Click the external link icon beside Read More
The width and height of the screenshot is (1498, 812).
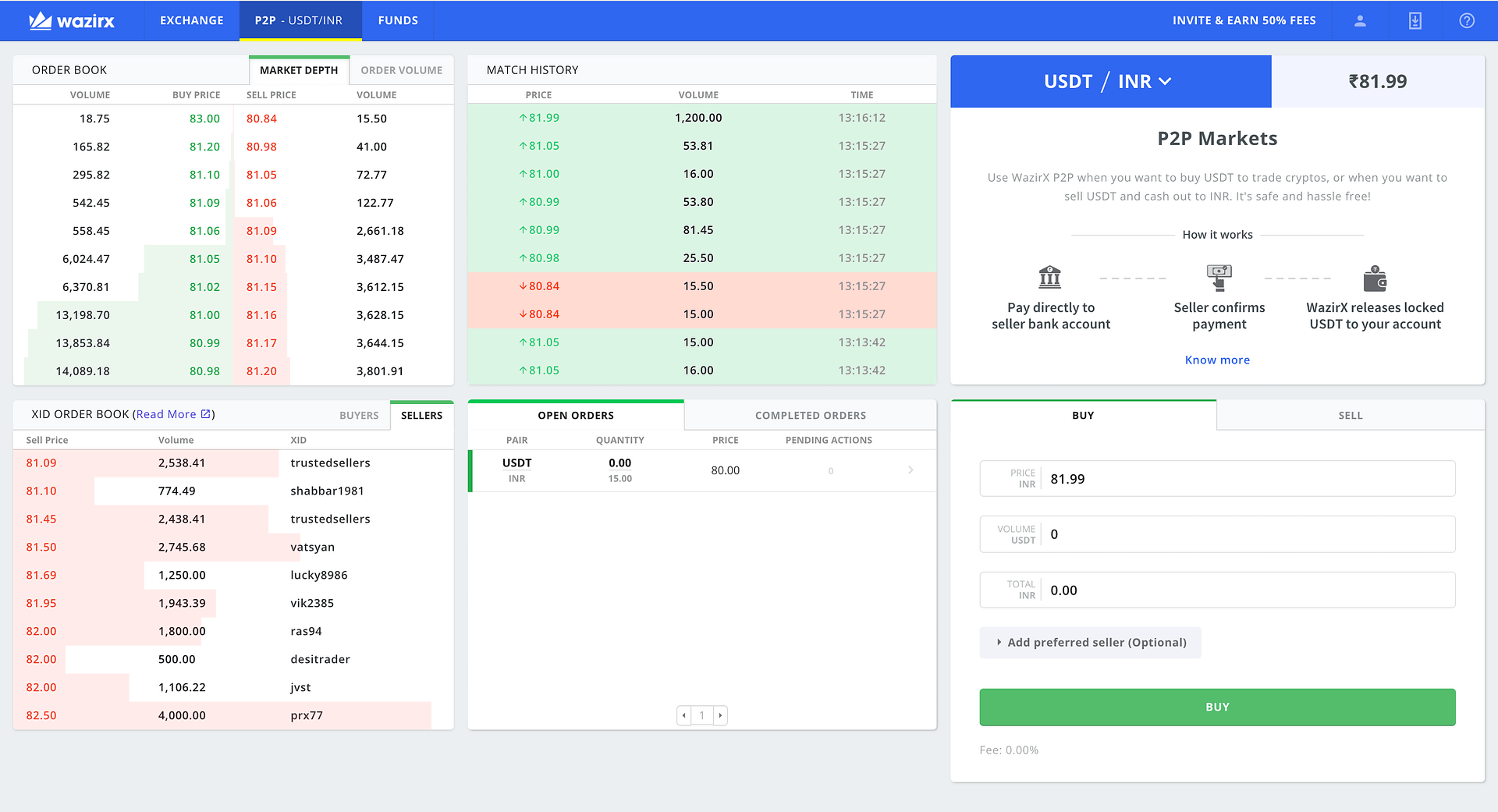(x=206, y=414)
